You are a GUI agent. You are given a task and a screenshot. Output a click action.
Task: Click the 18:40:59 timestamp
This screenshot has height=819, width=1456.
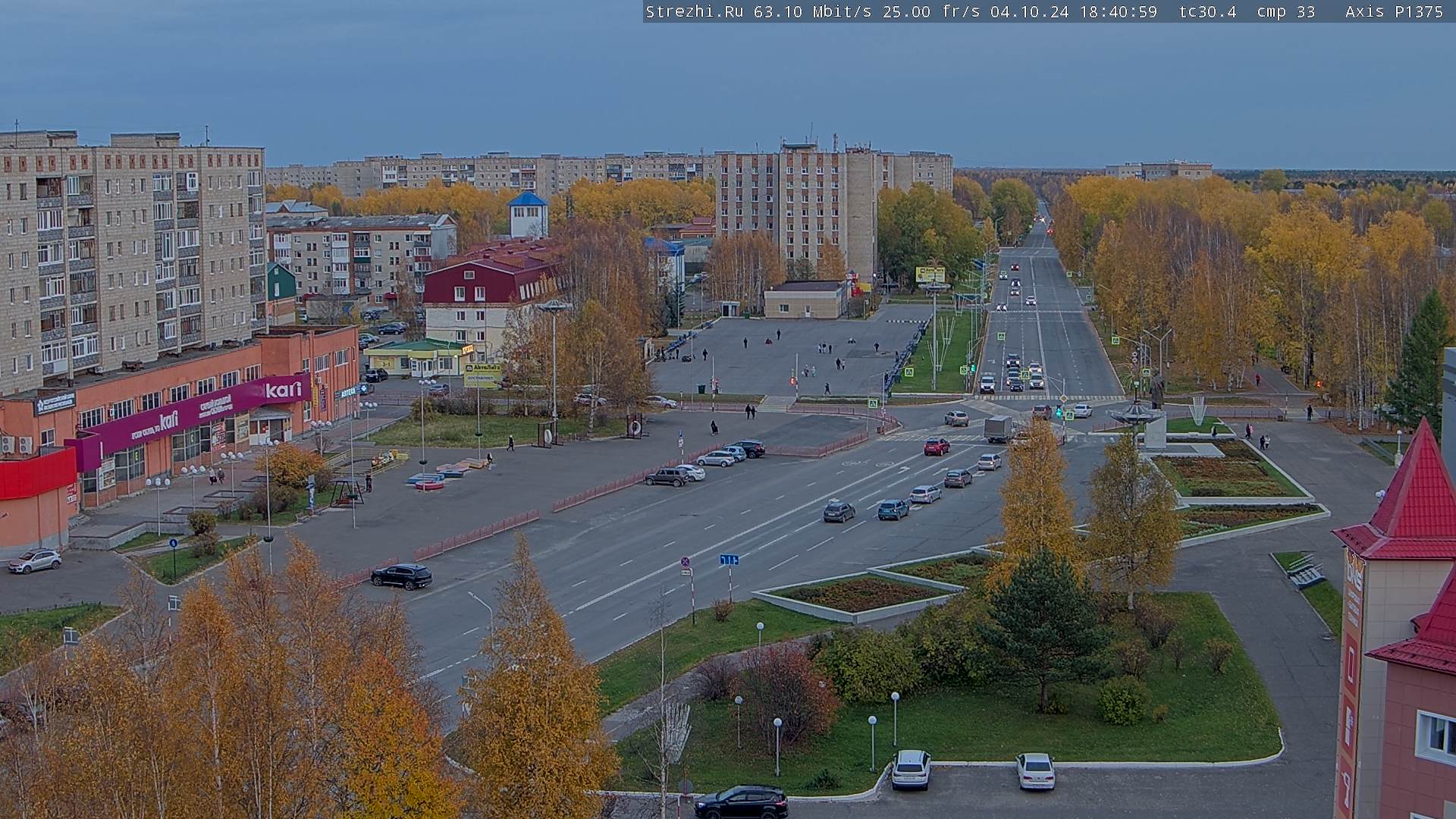(x=1119, y=11)
